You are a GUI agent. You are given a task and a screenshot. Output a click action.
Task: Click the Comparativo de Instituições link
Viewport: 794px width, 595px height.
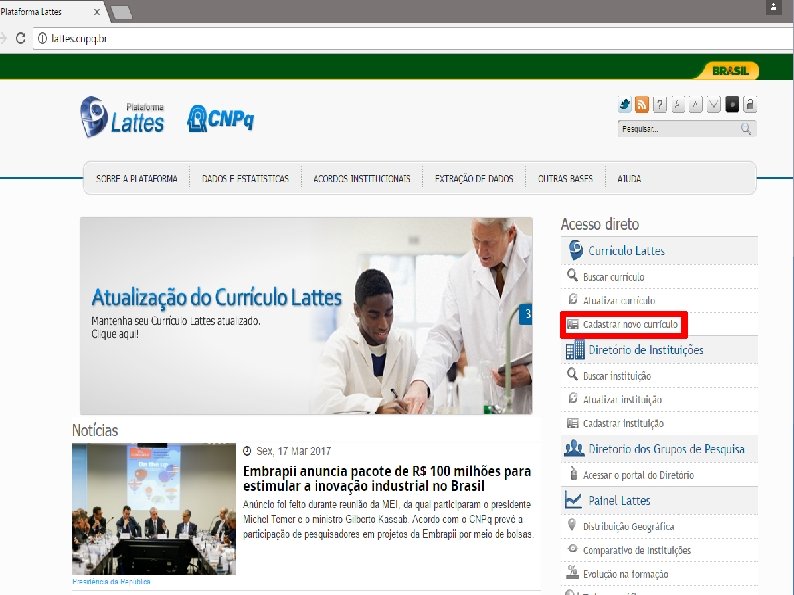(x=637, y=550)
